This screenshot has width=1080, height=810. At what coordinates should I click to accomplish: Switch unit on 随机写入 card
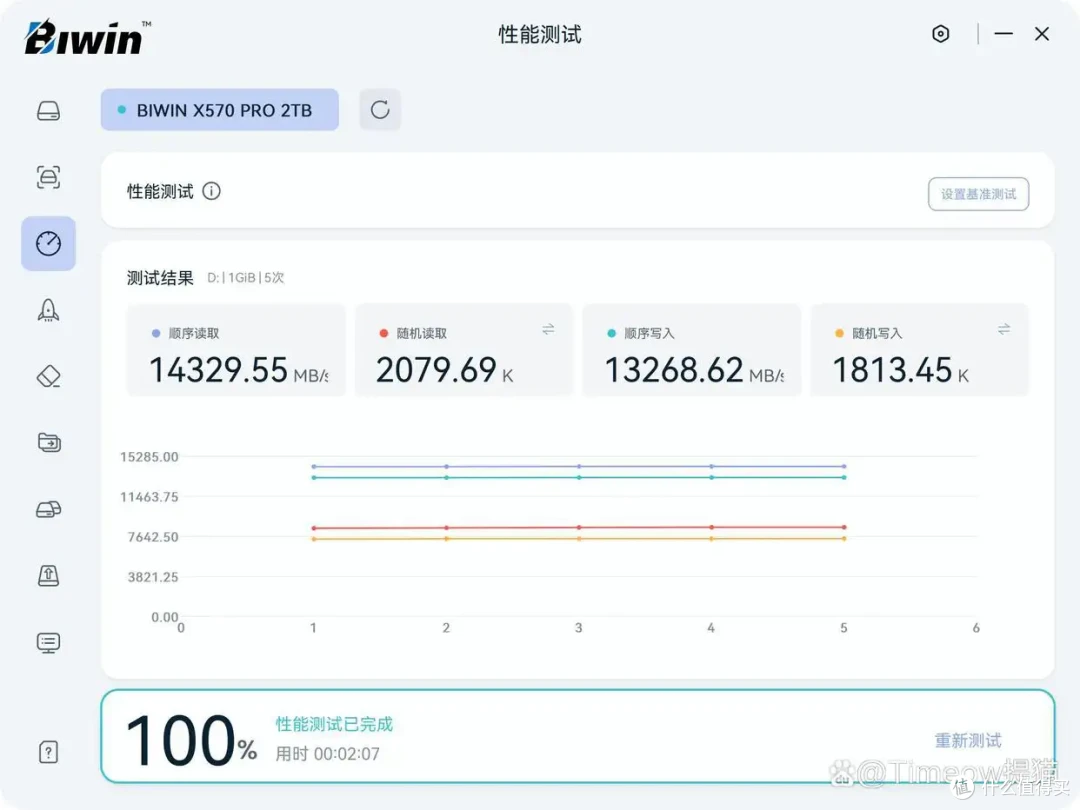[1004, 329]
